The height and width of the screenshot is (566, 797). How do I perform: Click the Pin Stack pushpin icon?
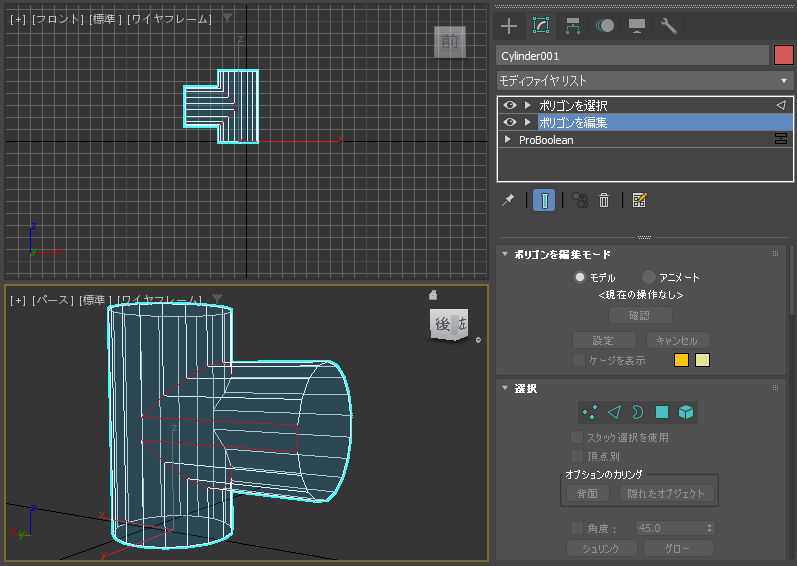click(508, 200)
